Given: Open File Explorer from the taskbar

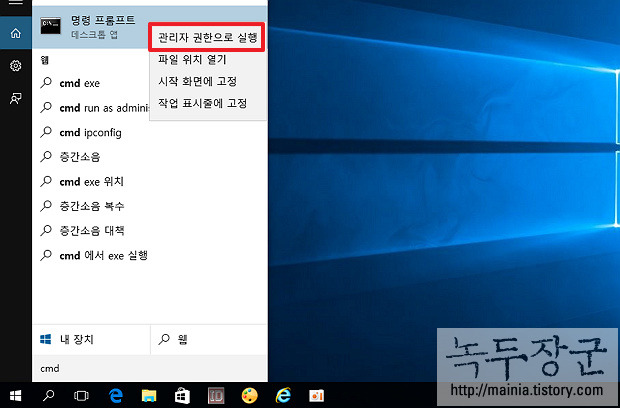Looking at the screenshot, I should [149, 395].
